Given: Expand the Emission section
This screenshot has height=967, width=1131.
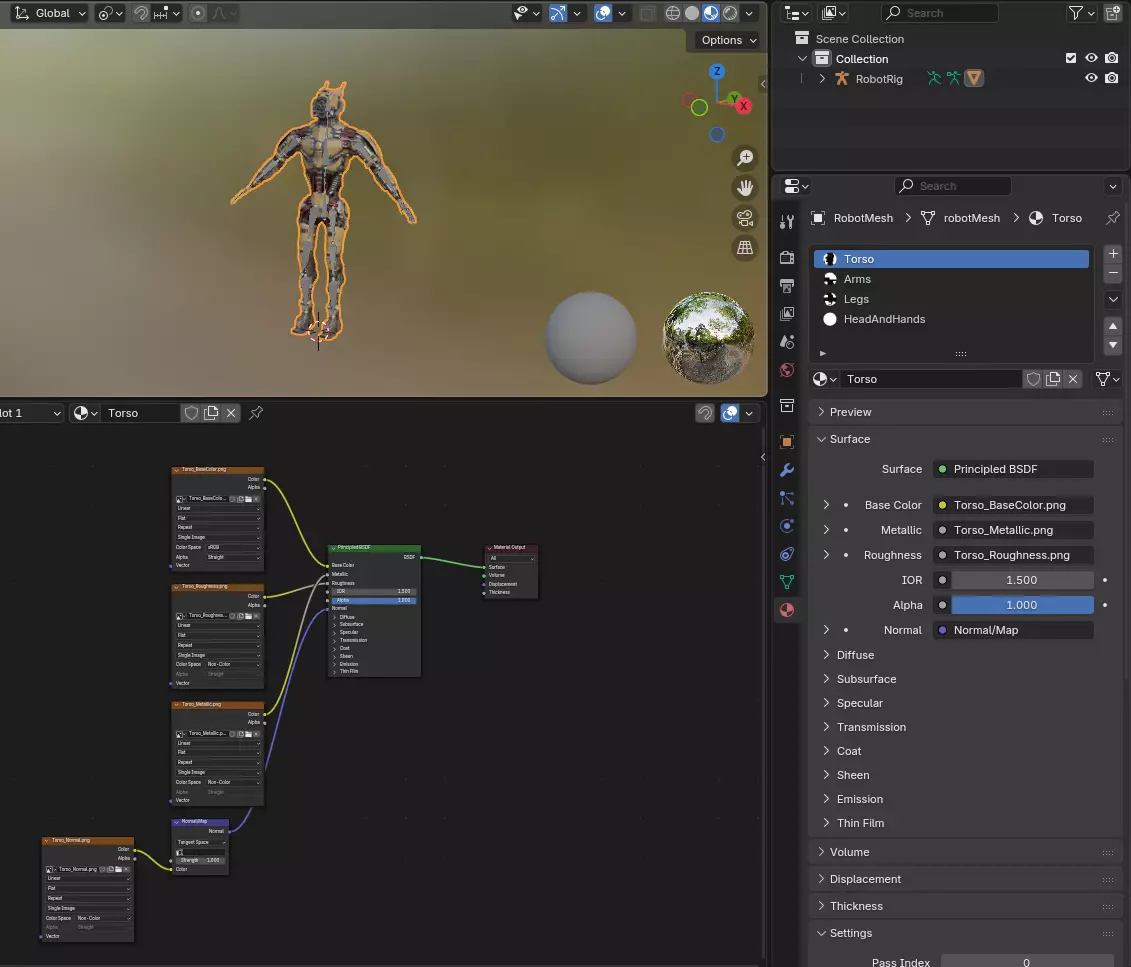Looking at the screenshot, I should pyautogui.click(x=827, y=799).
